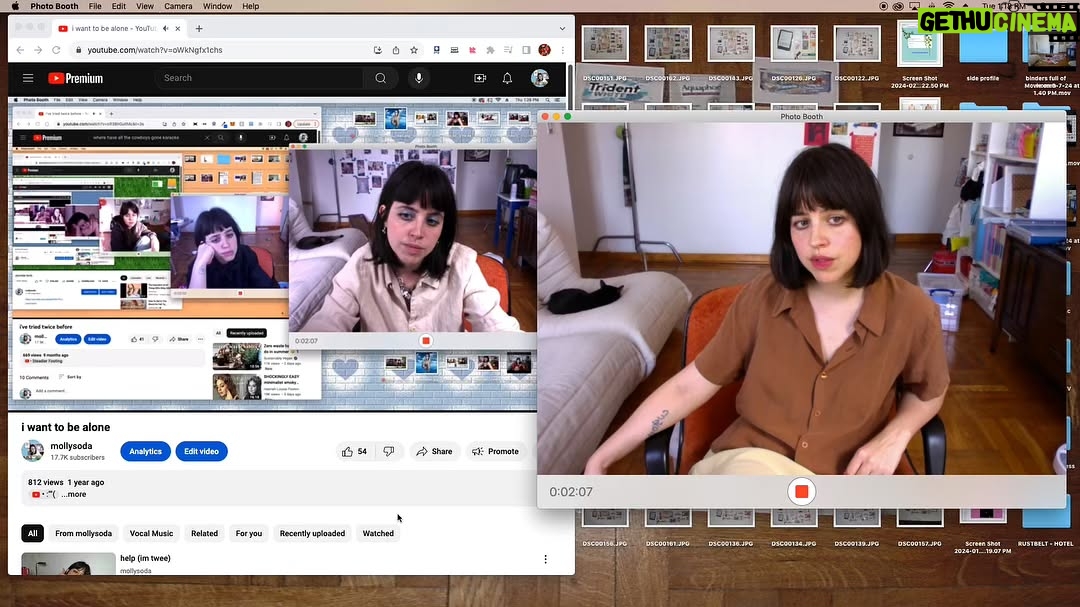1080x607 pixels.
Task: Open the Camera menu
Action: (x=178, y=6)
